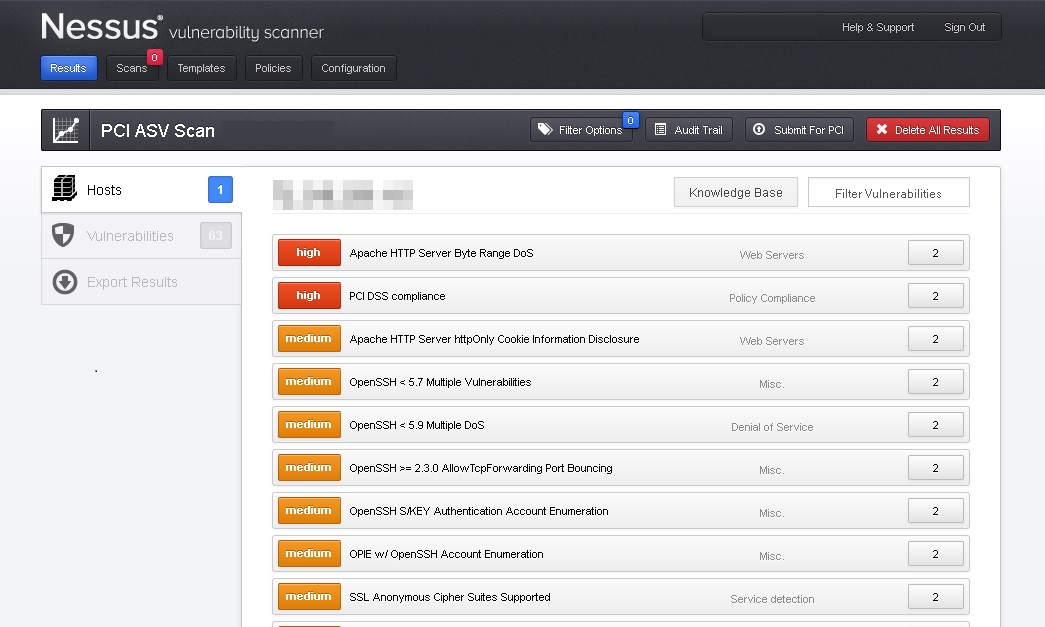Go to the Configuration tab
The image size is (1045, 627).
[353, 68]
